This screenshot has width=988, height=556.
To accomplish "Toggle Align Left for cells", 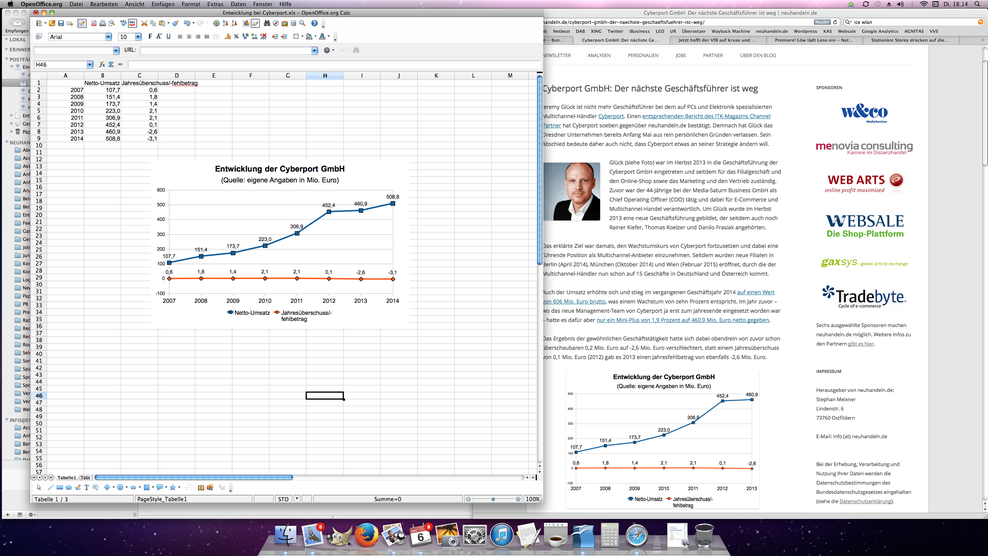I will (180, 37).
